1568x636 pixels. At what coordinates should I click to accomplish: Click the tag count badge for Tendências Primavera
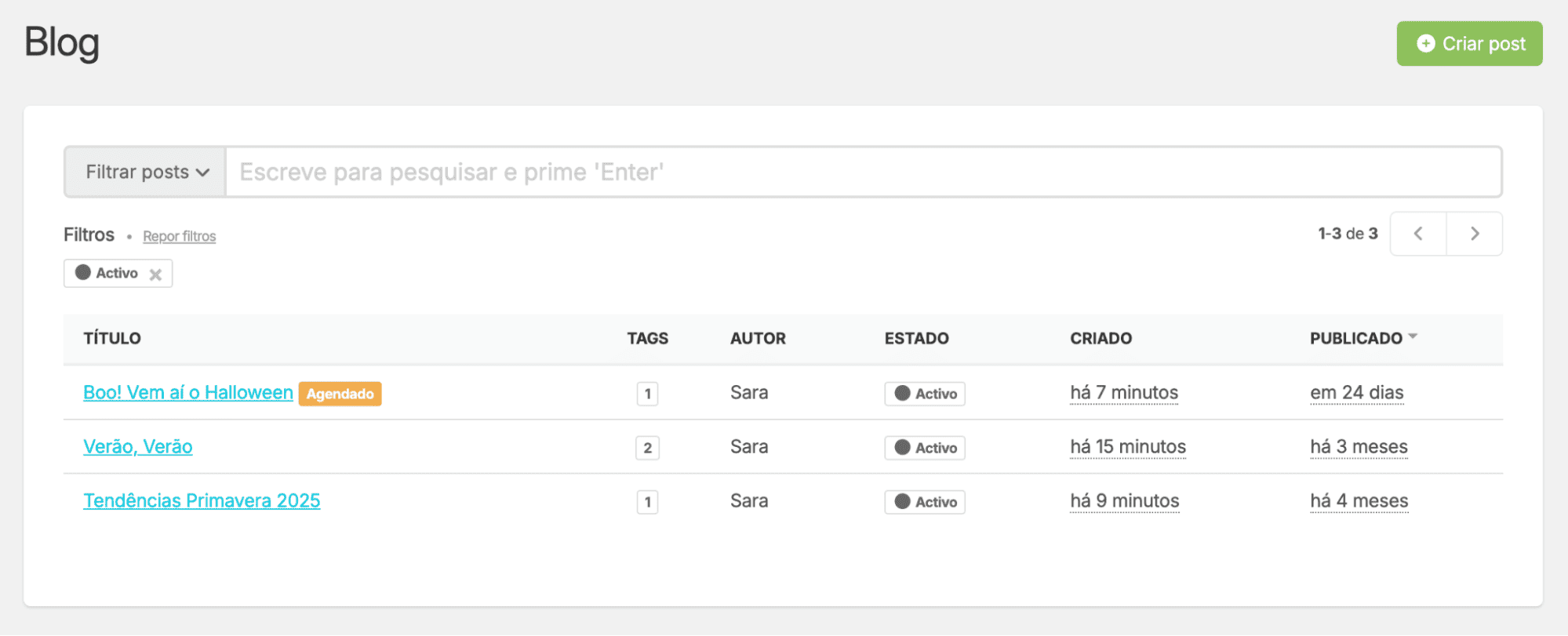pos(647,502)
